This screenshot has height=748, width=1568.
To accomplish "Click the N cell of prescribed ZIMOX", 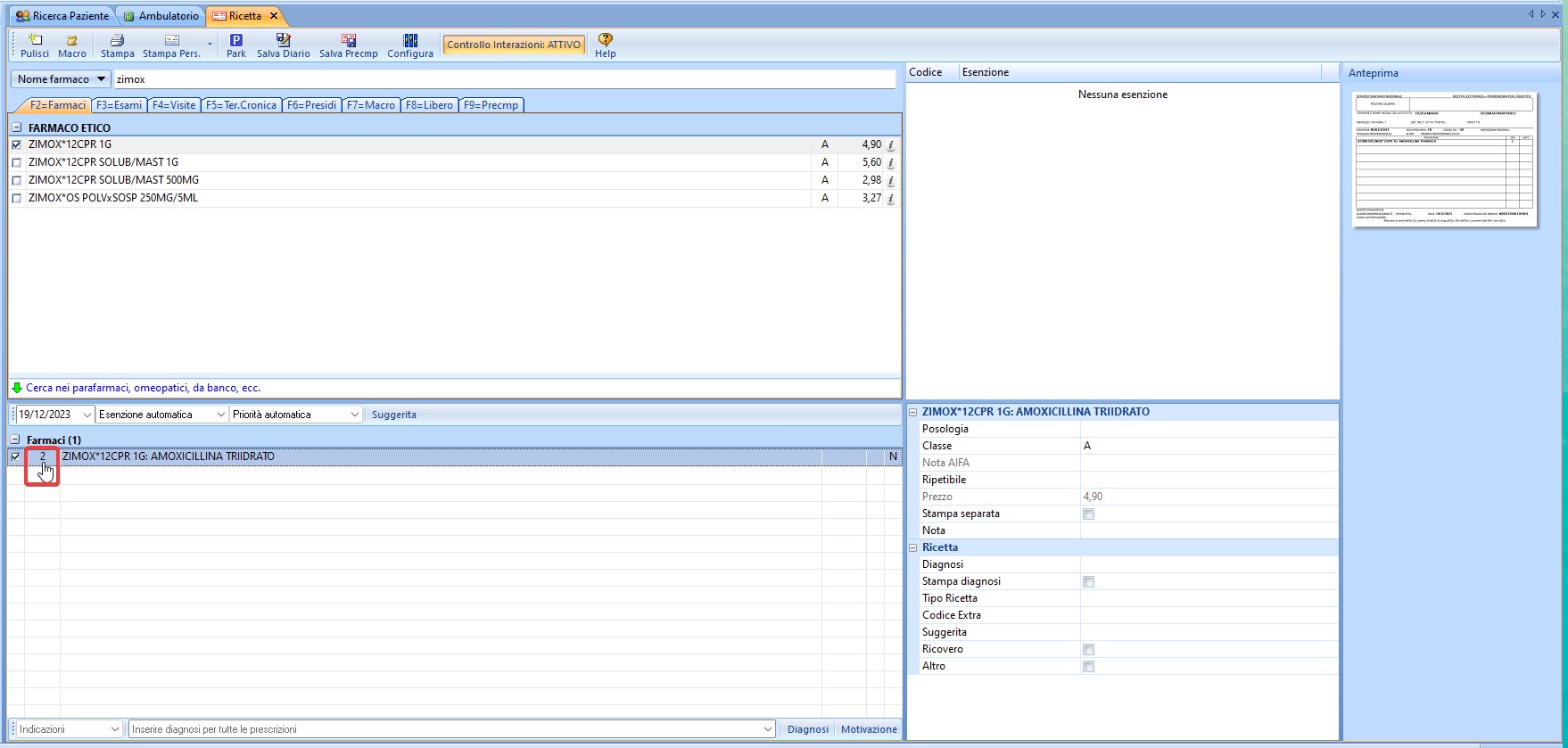I will pos(893,456).
